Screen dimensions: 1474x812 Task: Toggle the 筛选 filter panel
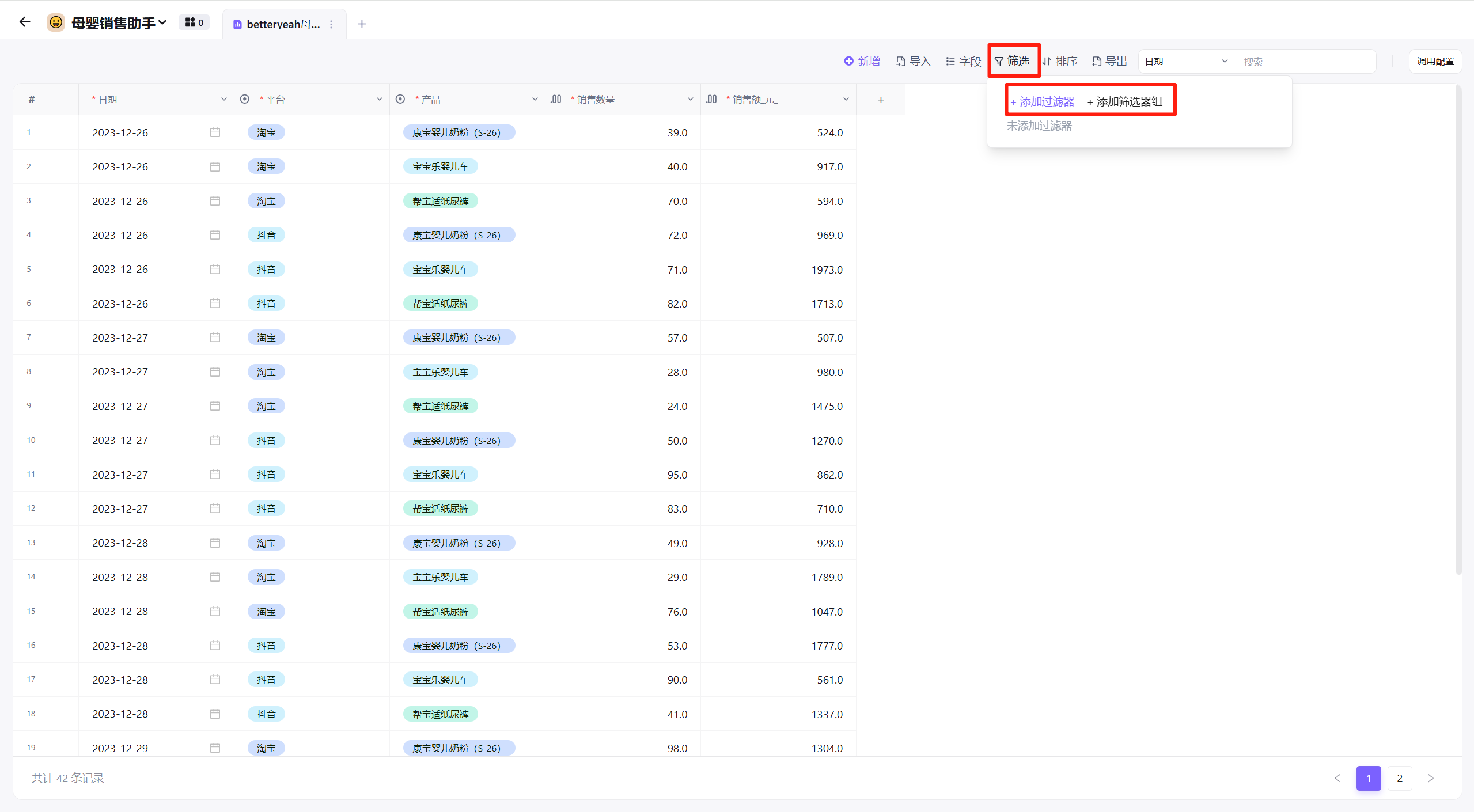[1013, 61]
